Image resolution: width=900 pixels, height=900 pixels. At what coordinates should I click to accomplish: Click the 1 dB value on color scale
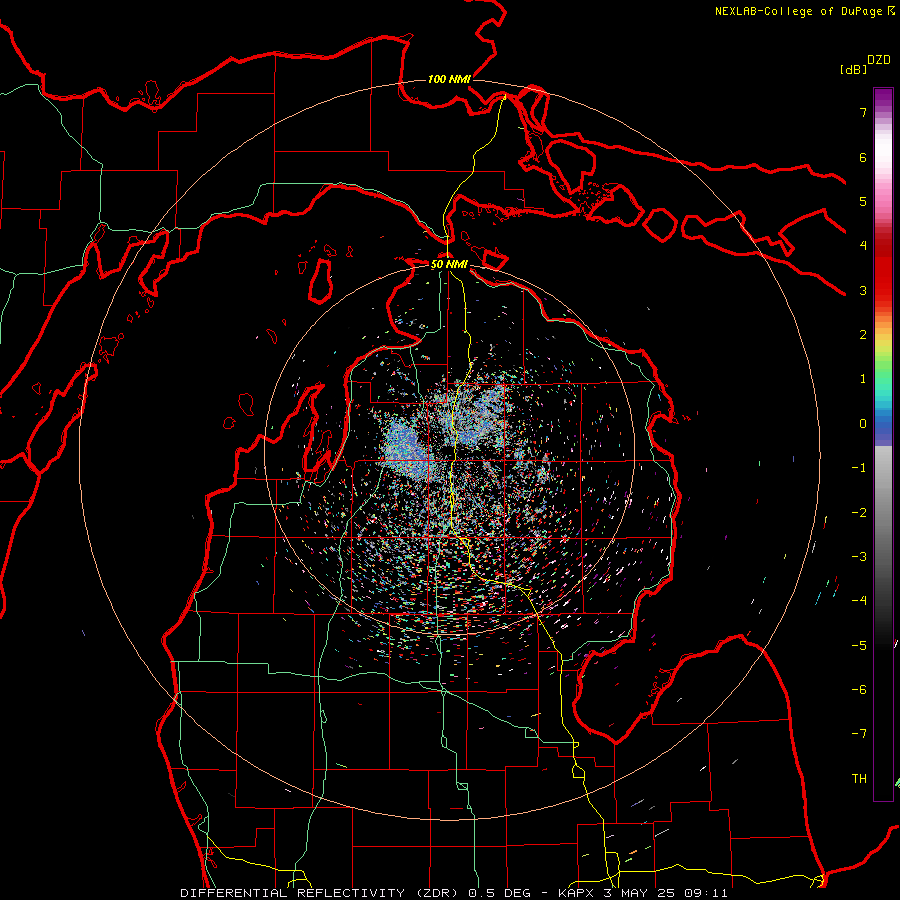point(863,379)
